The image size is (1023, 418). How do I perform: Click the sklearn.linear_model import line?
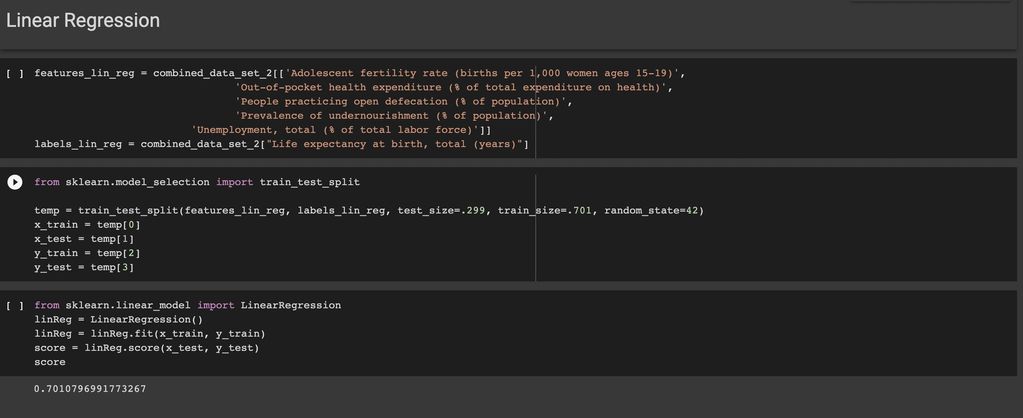187,305
